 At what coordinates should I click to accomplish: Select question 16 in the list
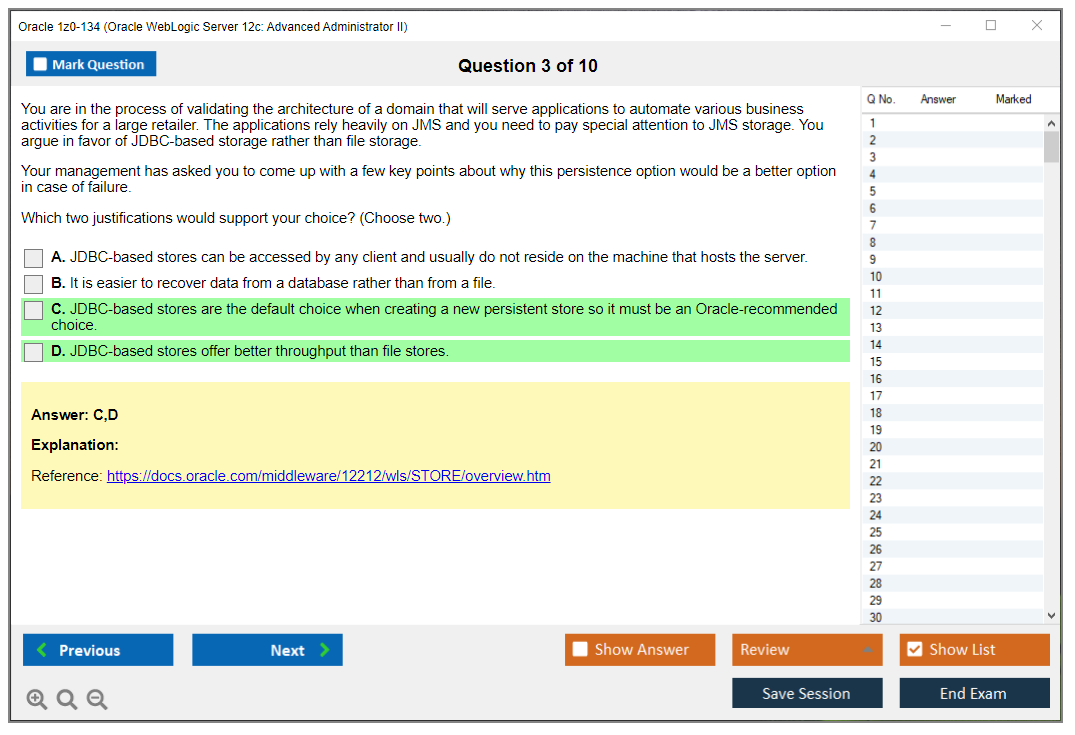click(x=952, y=378)
